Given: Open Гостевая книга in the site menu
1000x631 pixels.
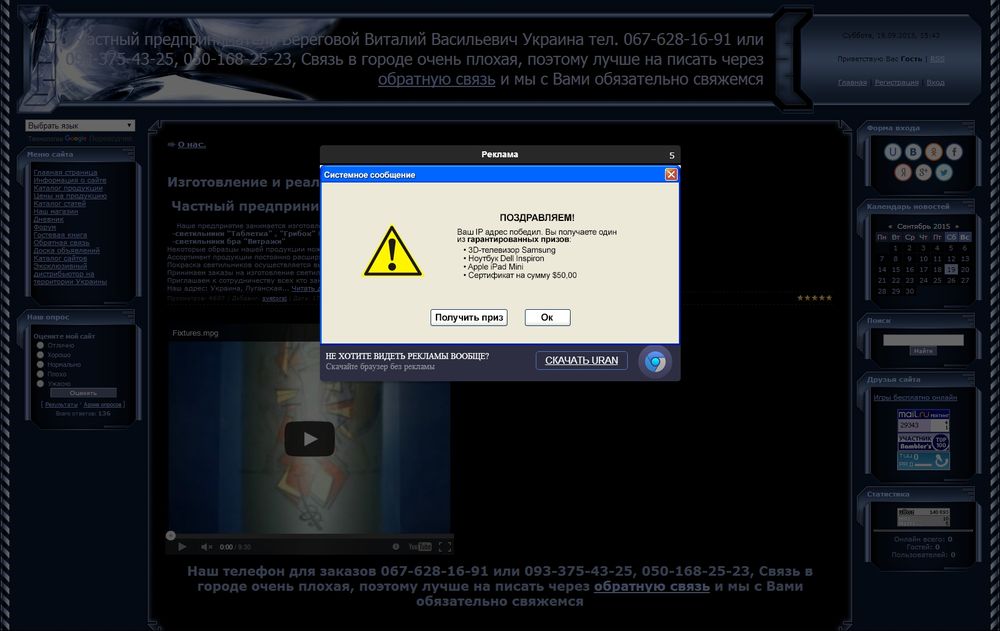Looking at the screenshot, I should coord(60,235).
